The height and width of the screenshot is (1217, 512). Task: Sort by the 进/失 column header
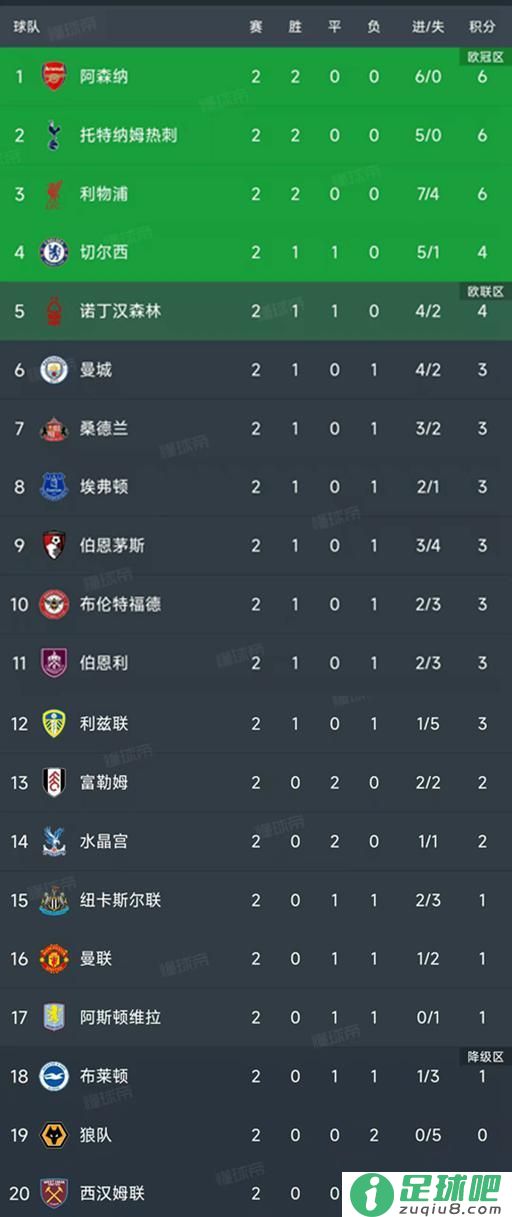[x=428, y=27]
